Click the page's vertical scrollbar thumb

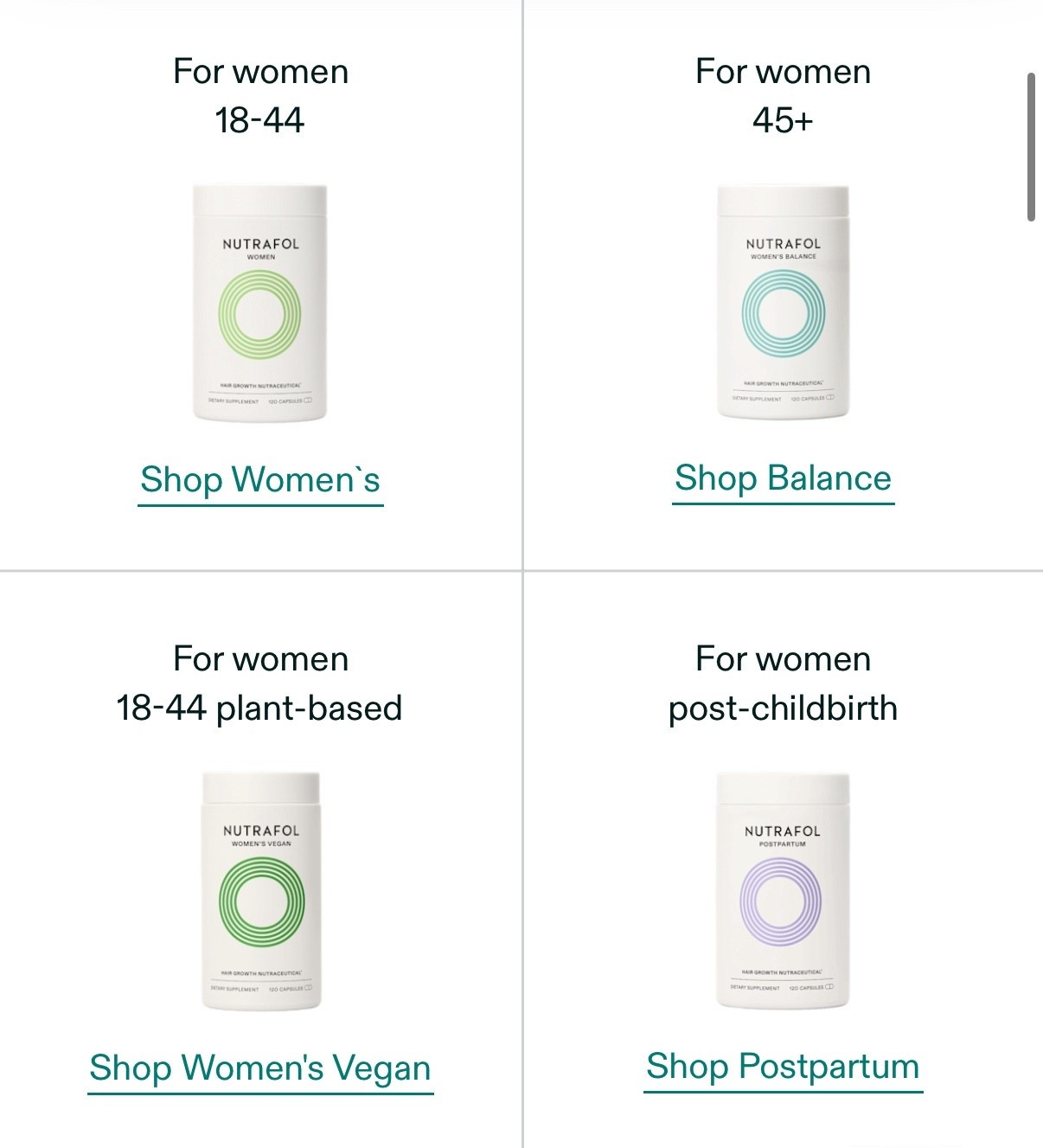click(x=1031, y=147)
